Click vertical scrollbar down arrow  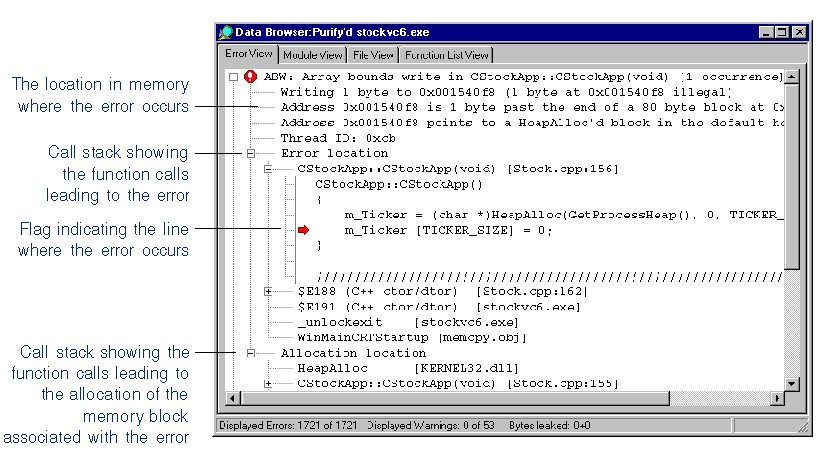tap(792, 384)
